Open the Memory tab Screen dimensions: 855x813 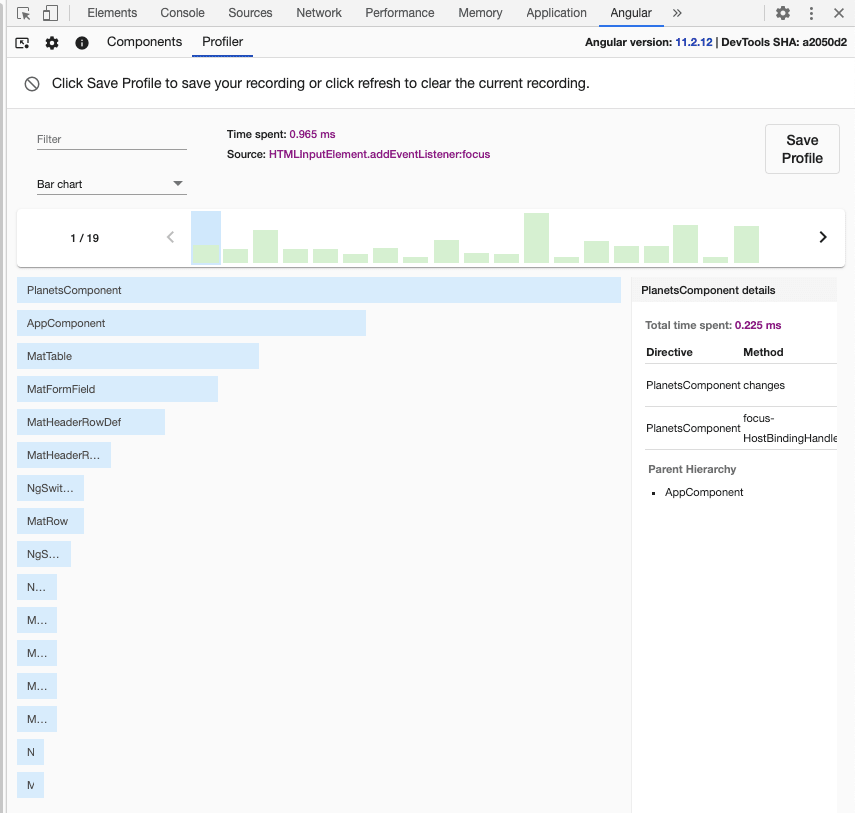480,13
